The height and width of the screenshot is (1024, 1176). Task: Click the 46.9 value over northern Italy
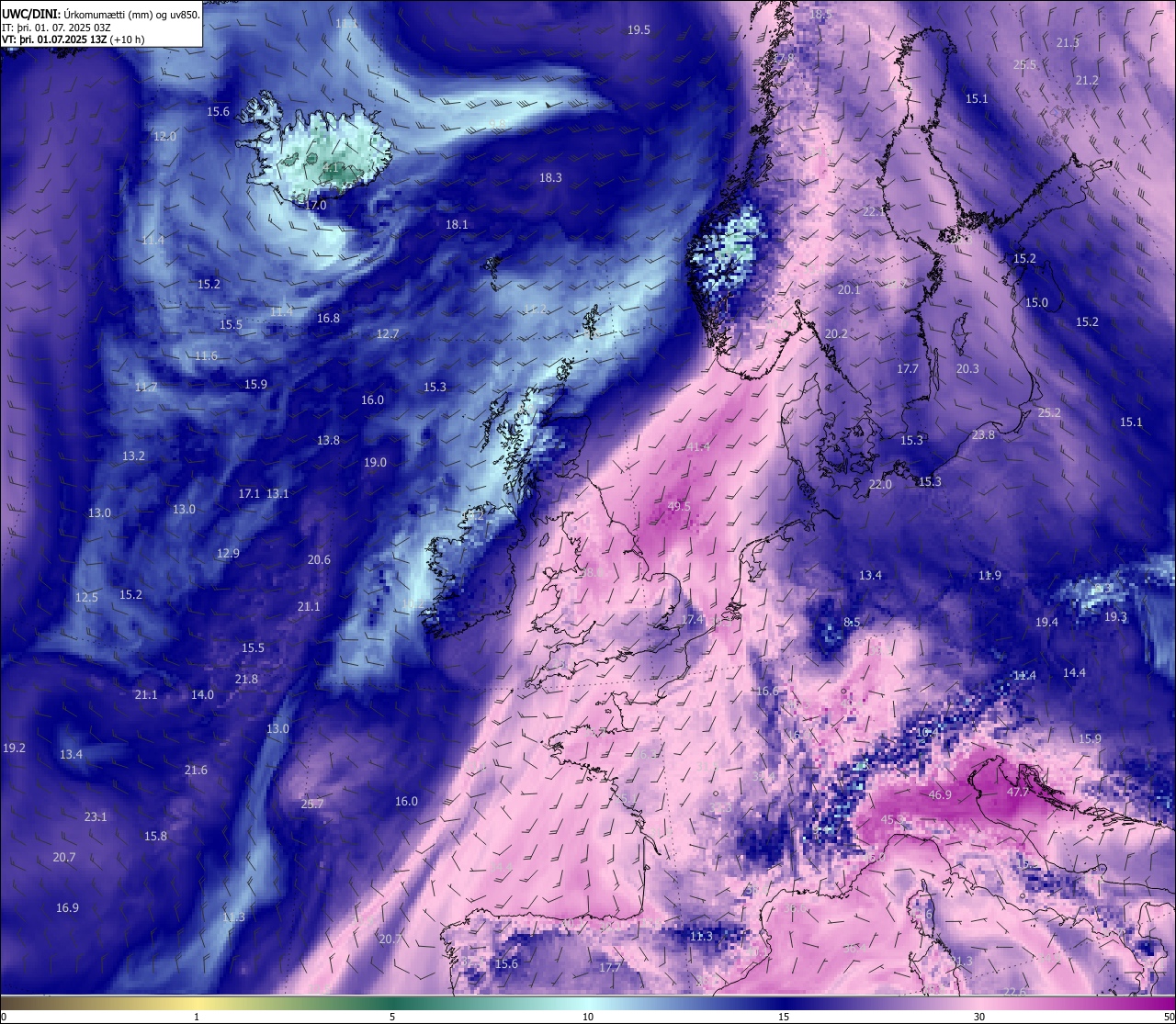click(940, 794)
